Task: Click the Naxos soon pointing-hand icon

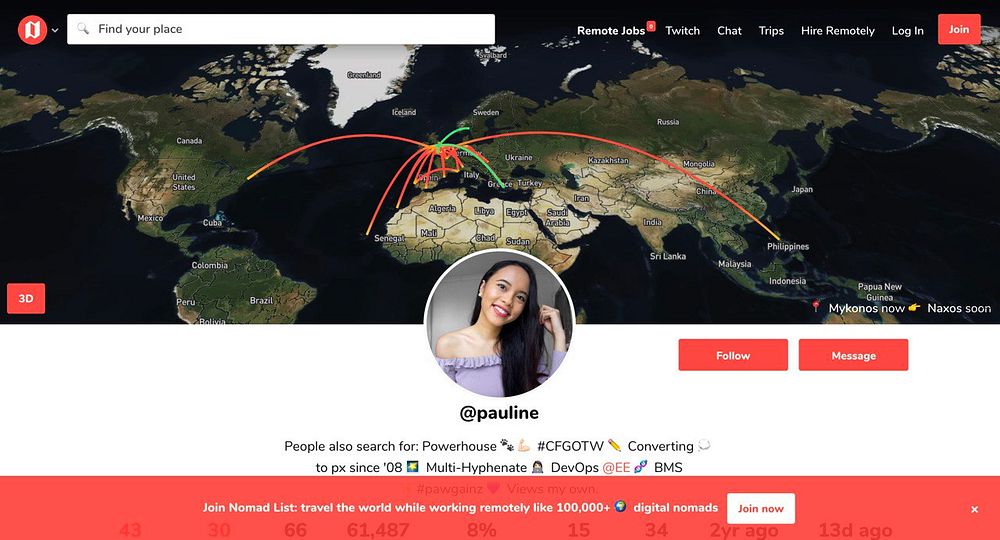Action: (915, 307)
